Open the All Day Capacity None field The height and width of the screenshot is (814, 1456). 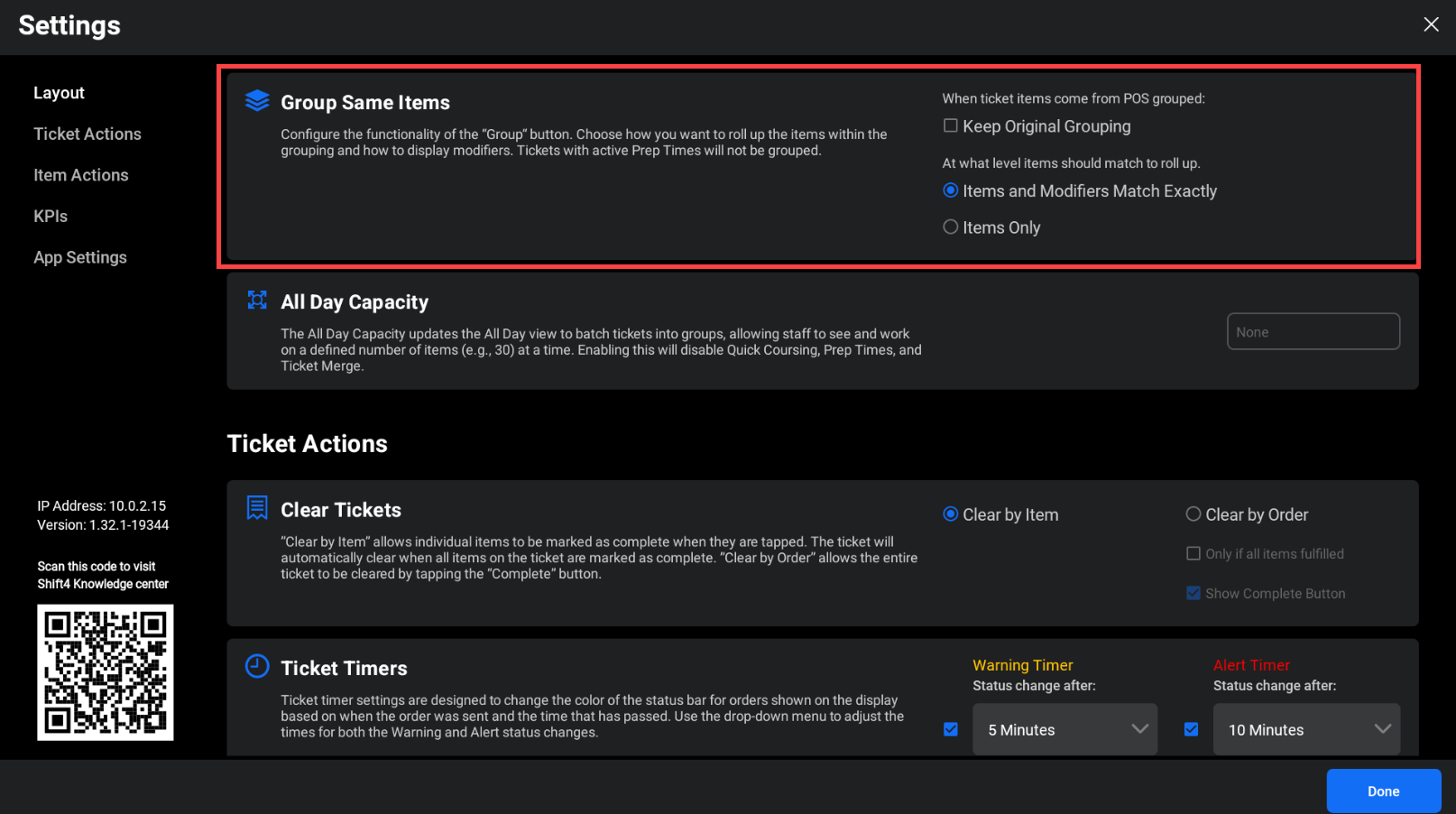click(1313, 331)
